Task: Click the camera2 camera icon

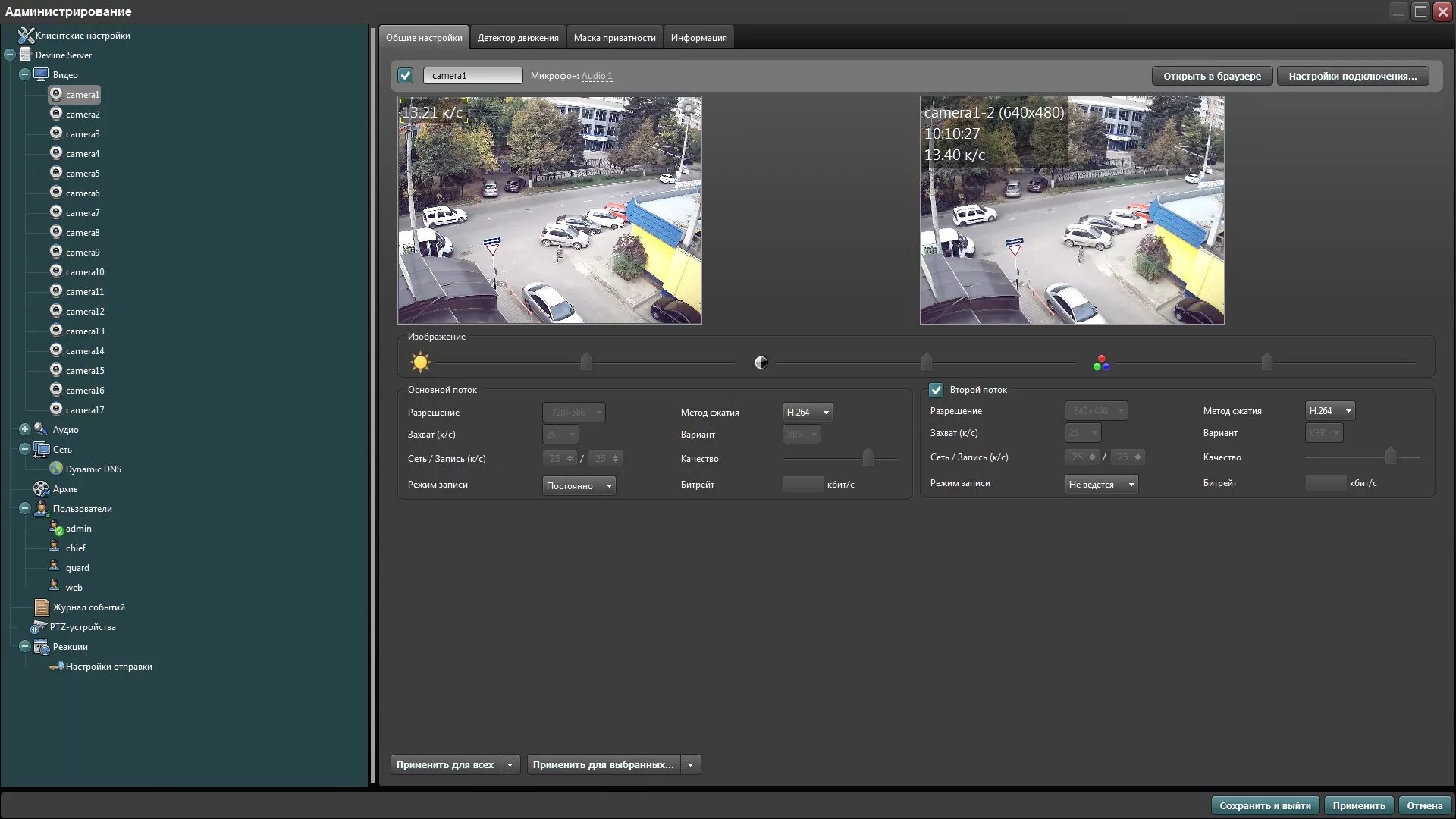Action: tap(56, 114)
